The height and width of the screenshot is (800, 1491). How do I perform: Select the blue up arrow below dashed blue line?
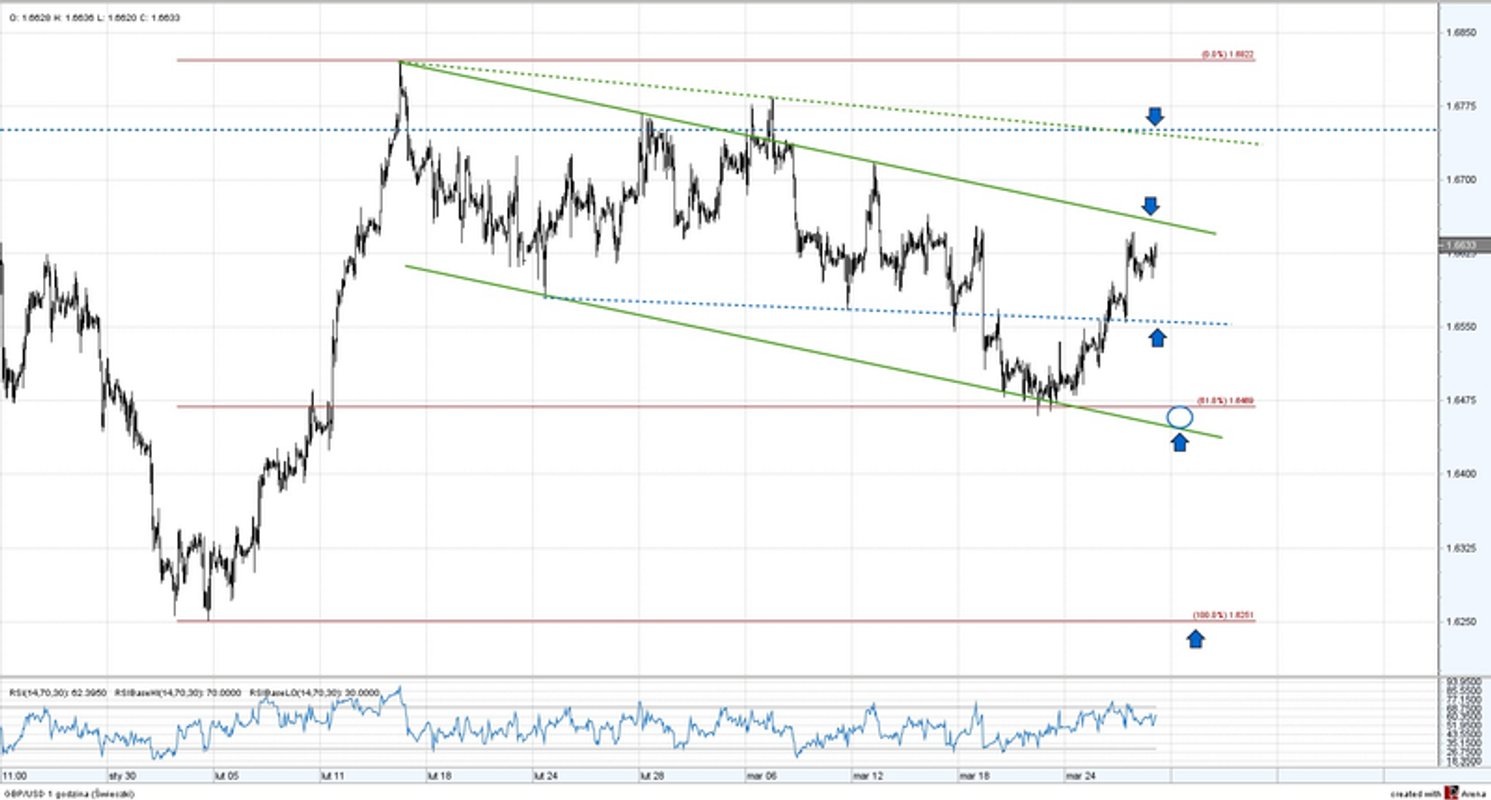tap(1158, 338)
